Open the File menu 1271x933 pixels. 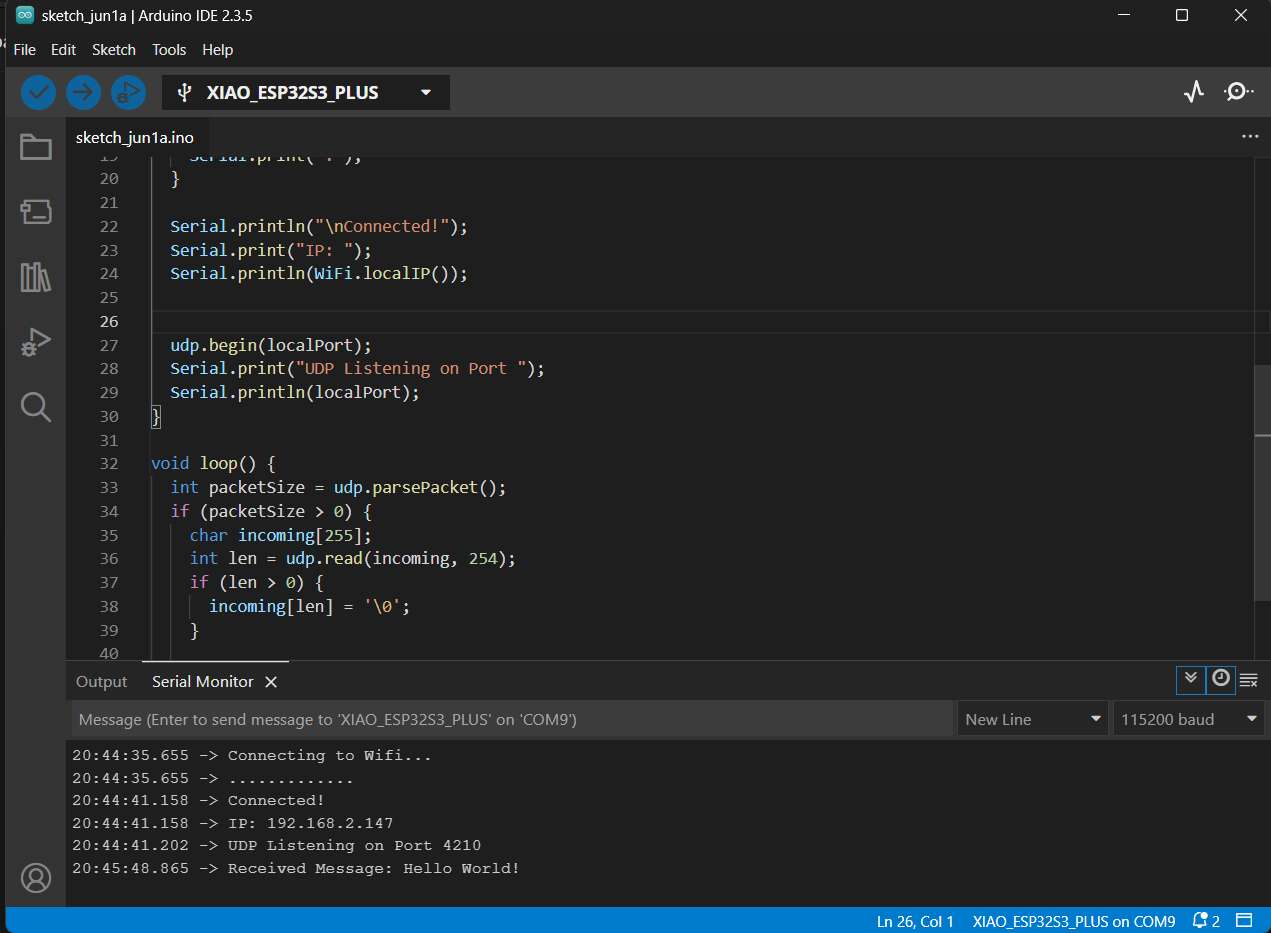coord(24,50)
